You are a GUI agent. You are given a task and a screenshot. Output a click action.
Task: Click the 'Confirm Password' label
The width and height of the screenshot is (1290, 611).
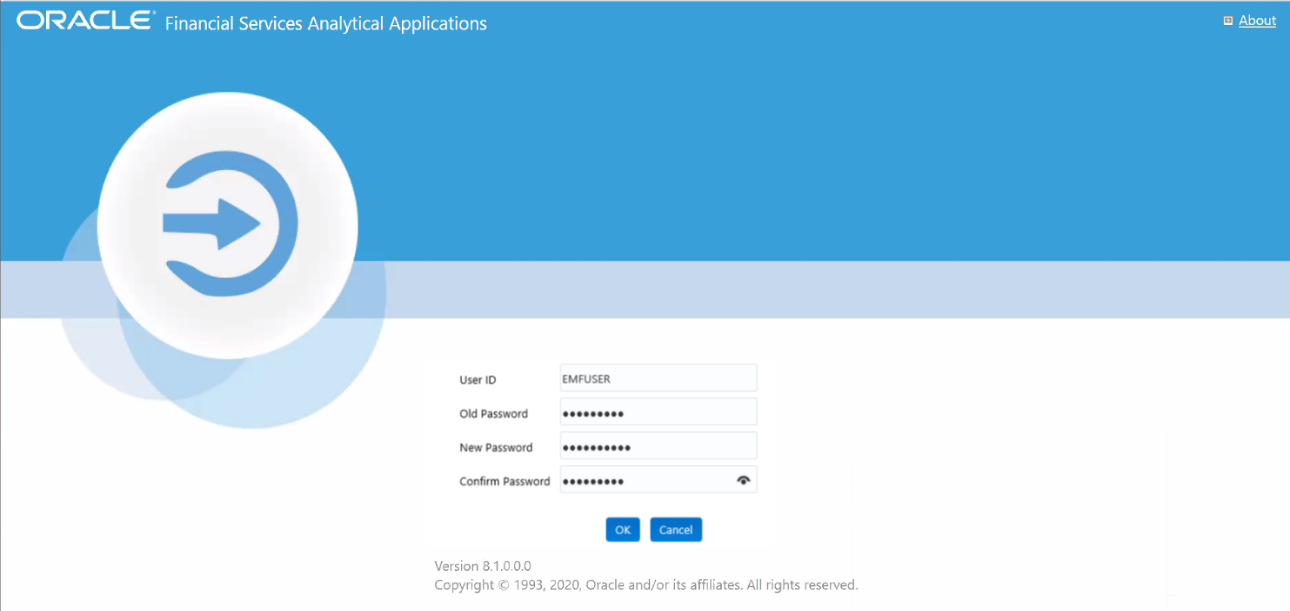(x=505, y=482)
